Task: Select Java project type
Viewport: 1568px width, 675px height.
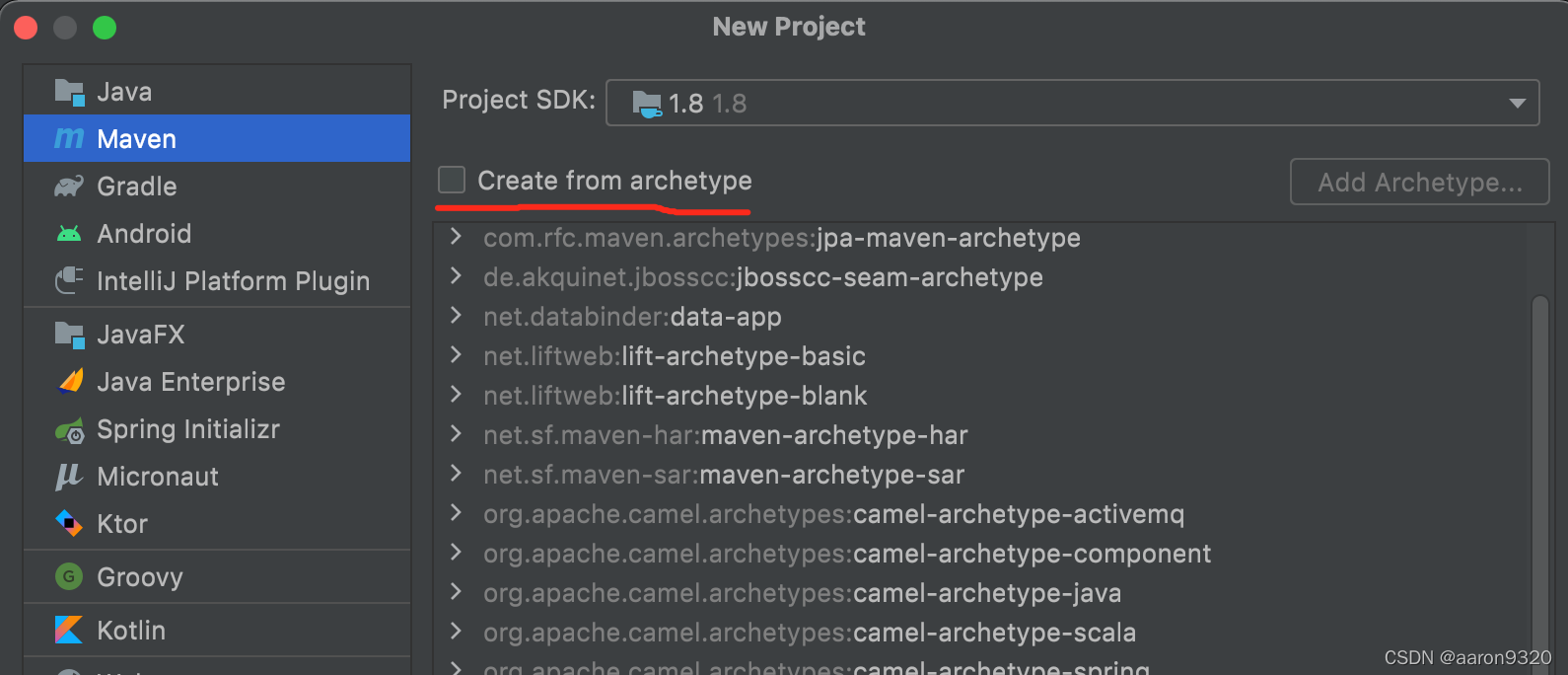Action: tap(217, 92)
